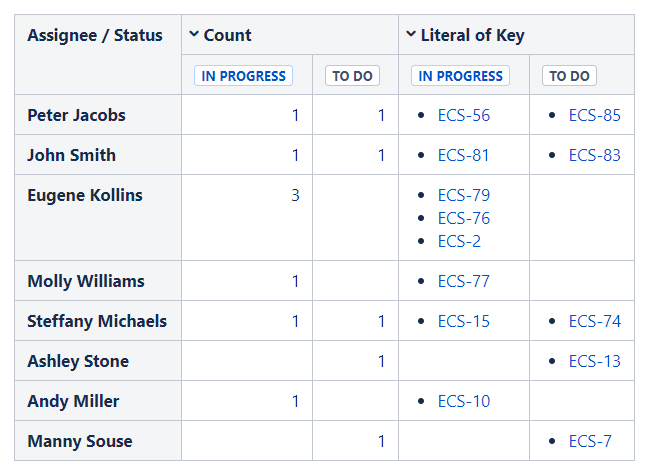Select issue ECS-79 link

[464, 195]
